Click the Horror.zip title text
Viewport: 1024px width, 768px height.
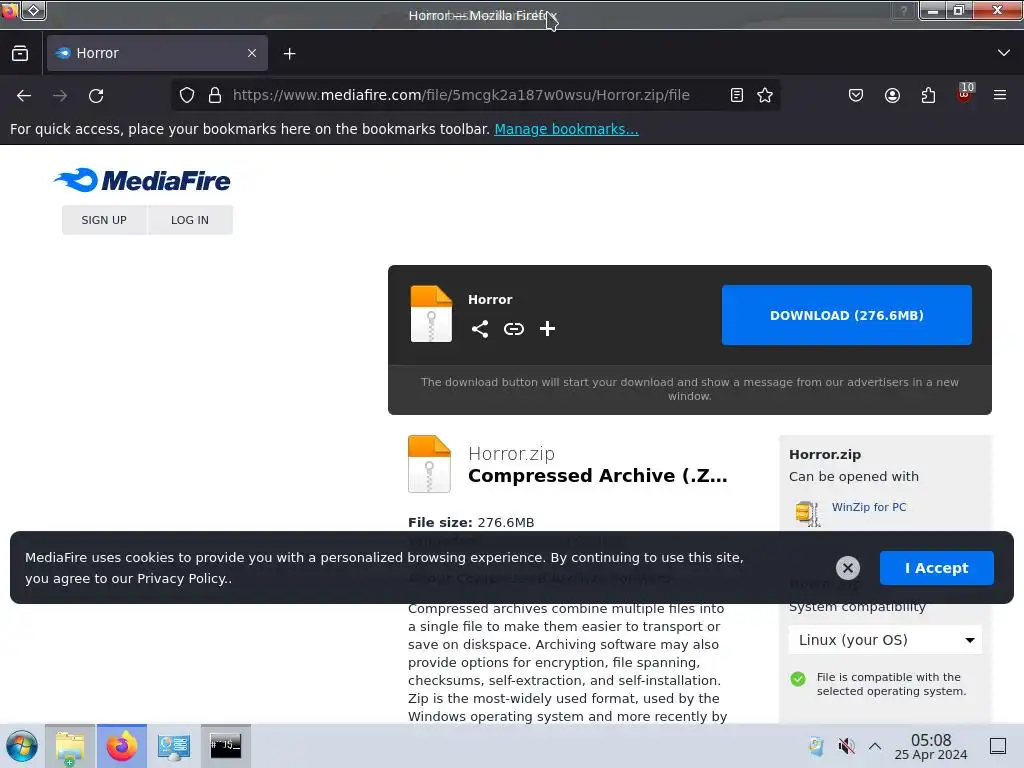[x=511, y=453]
